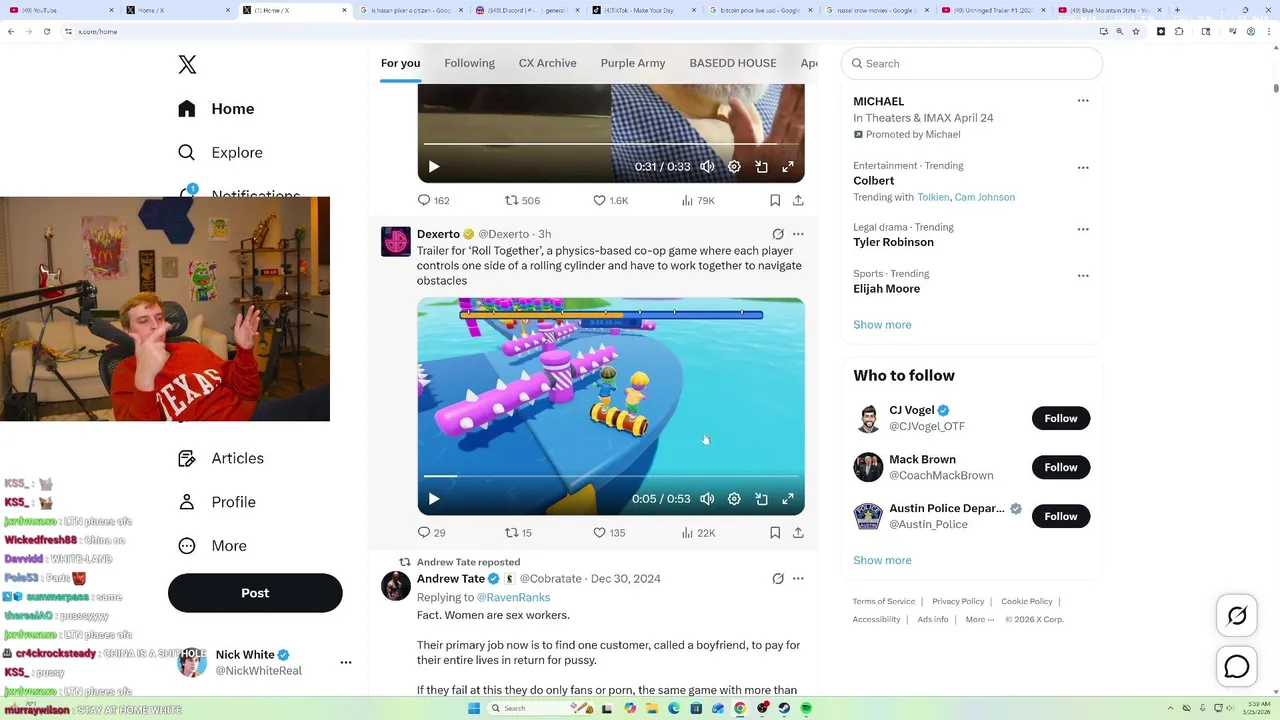Show more in Who to follow
The height and width of the screenshot is (720, 1280).
pyautogui.click(x=882, y=560)
